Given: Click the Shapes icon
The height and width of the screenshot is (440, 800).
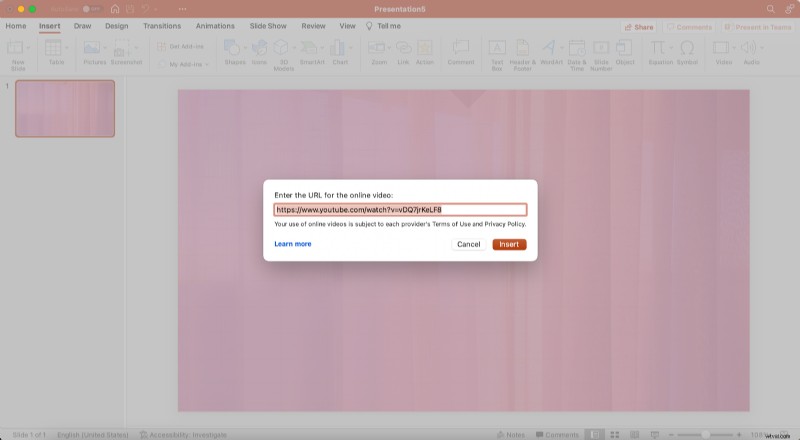Looking at the screenshot, I should (x=232, y=47).
